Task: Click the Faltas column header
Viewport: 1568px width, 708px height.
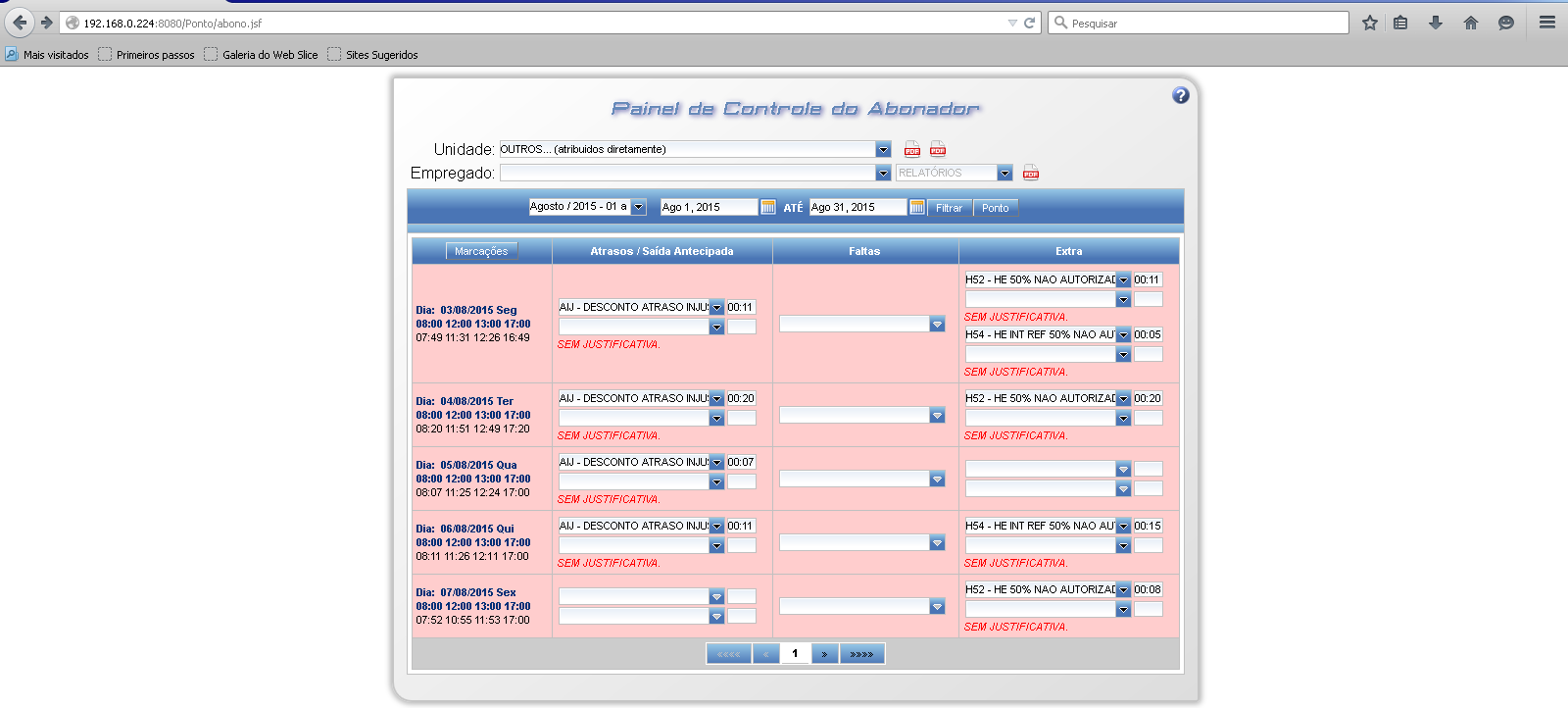Action: click(x=864, y=251)
